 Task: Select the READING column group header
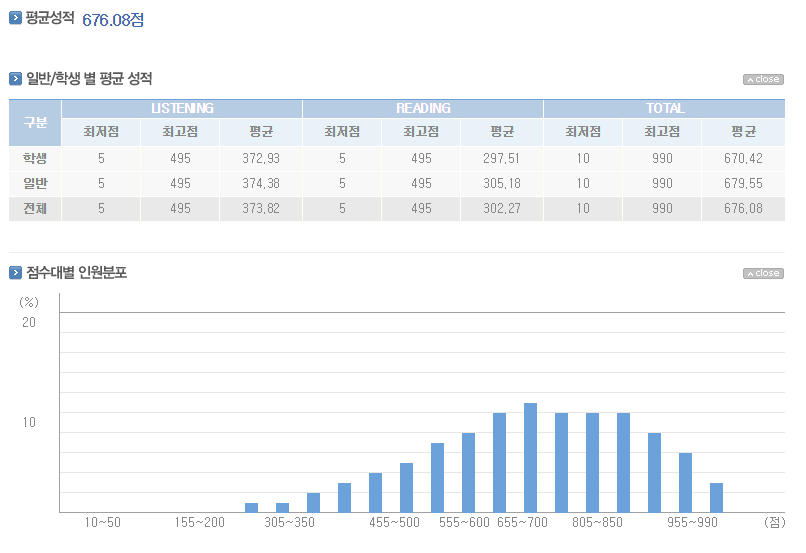[x=423, y=108]
